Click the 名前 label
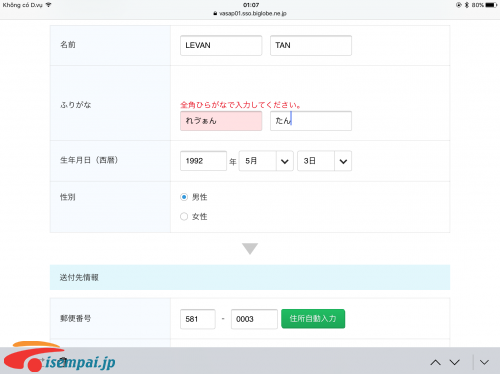Image resolution: width=500 pixels, height=374 pixels. (68, 45)
